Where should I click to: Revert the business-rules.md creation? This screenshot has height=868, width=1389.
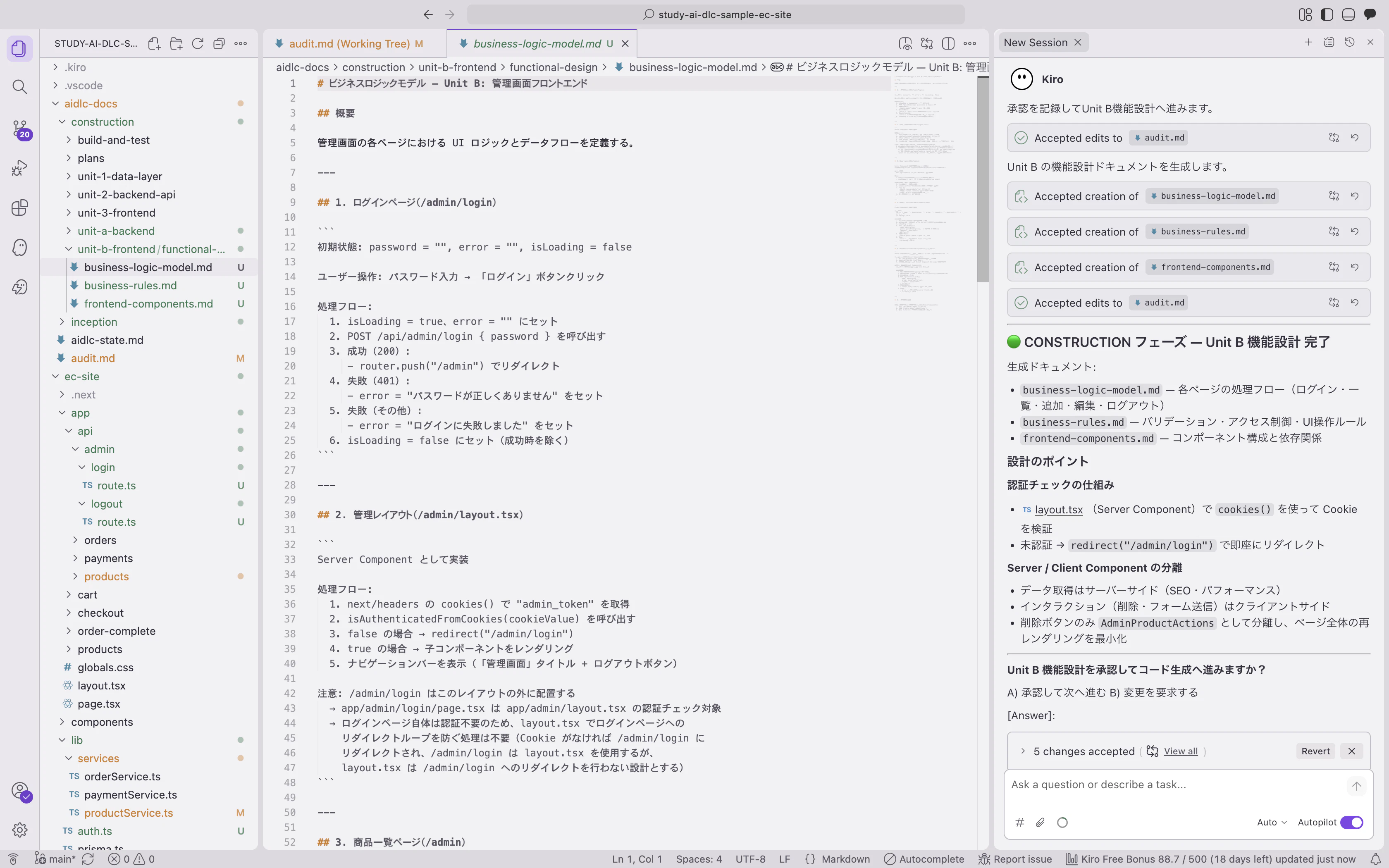tap(1355, 231)
